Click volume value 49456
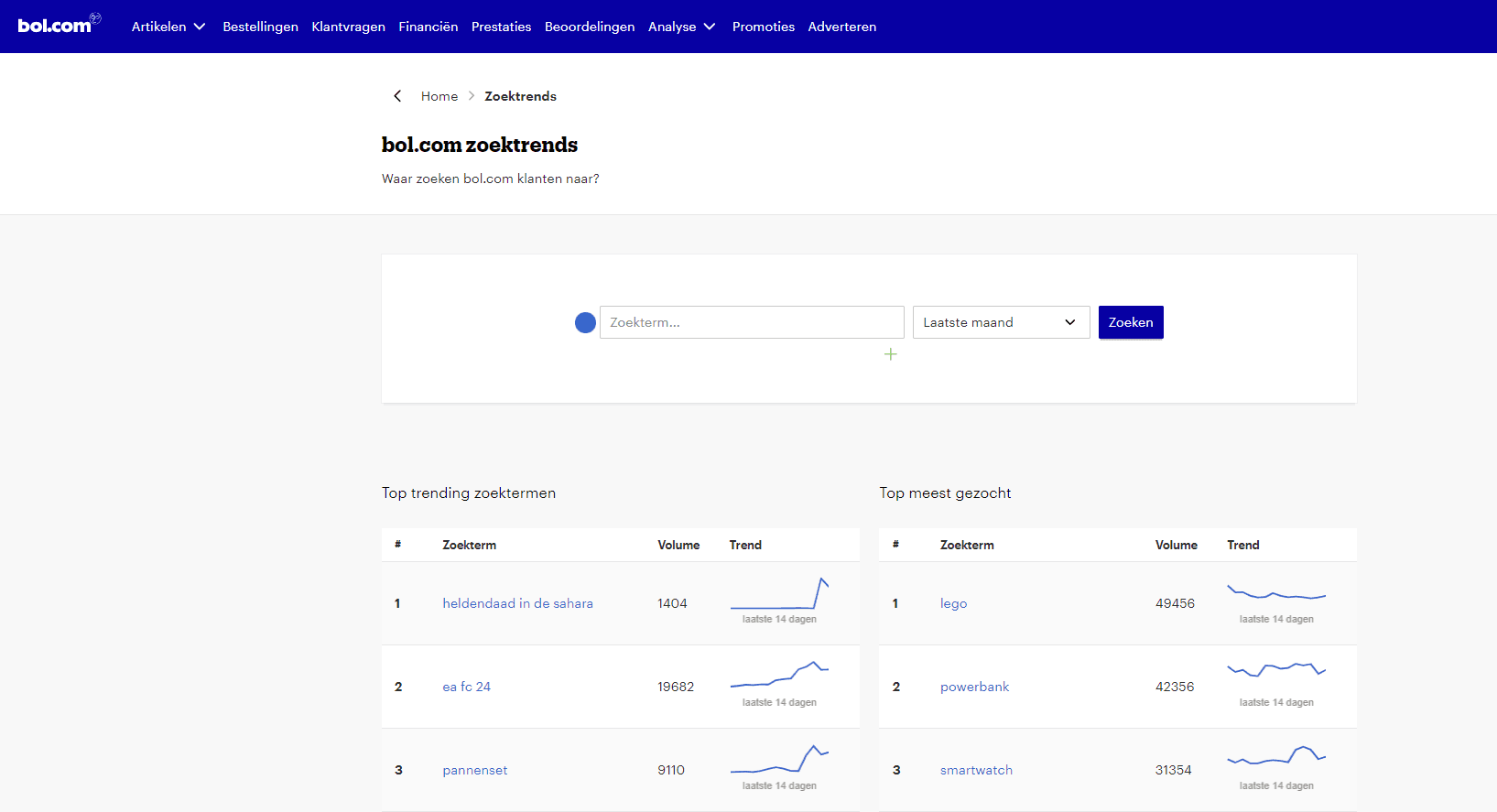1497x812 pixels. tap(1175, 603)
